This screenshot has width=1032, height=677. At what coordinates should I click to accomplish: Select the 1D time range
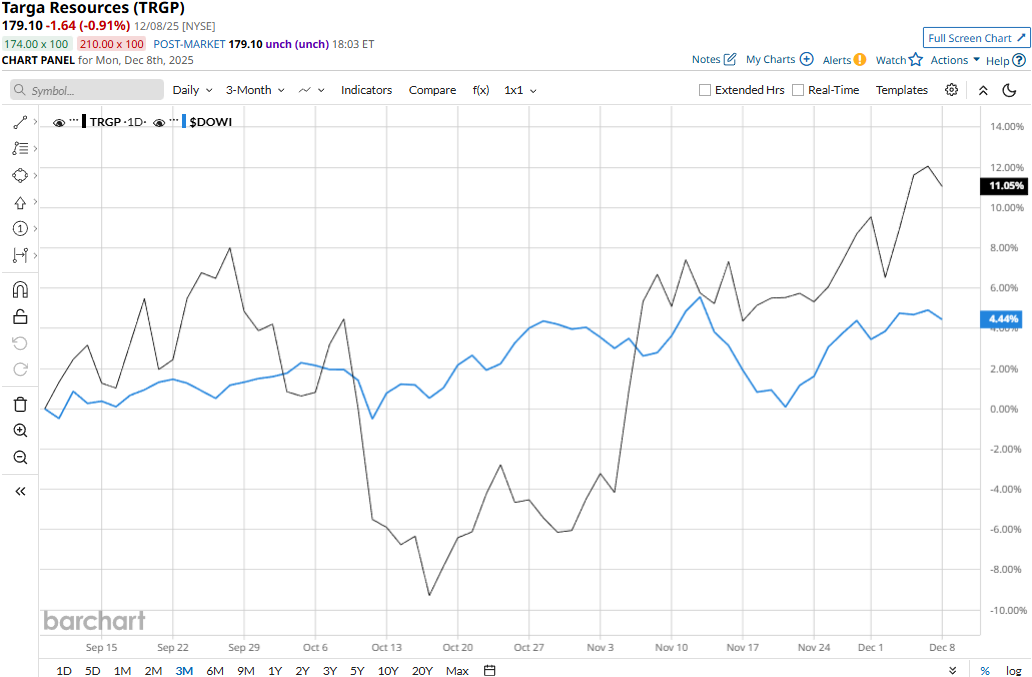point(64,670)
